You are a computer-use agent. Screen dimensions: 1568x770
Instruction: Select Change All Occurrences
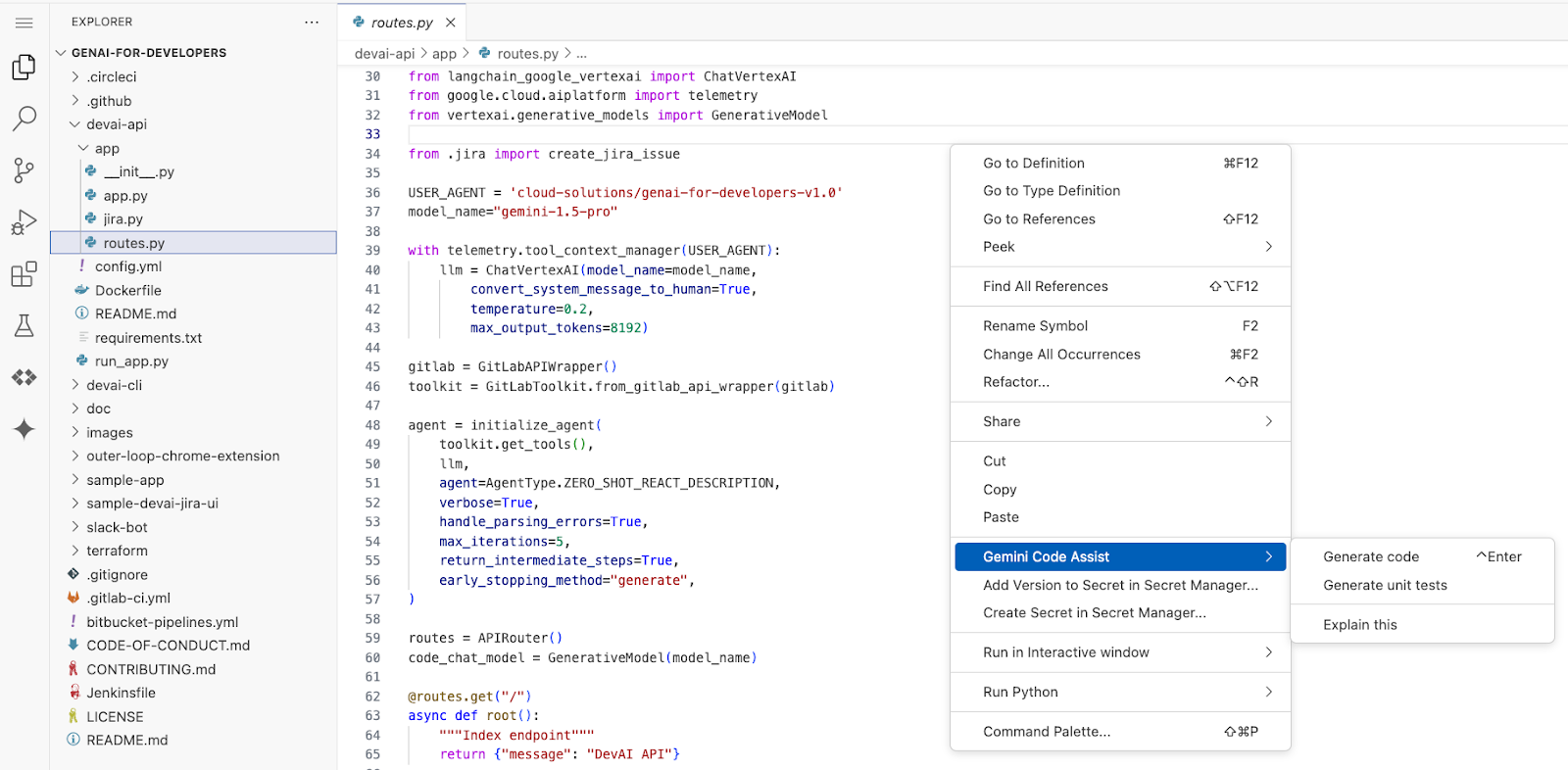[x=1120, y=355]
